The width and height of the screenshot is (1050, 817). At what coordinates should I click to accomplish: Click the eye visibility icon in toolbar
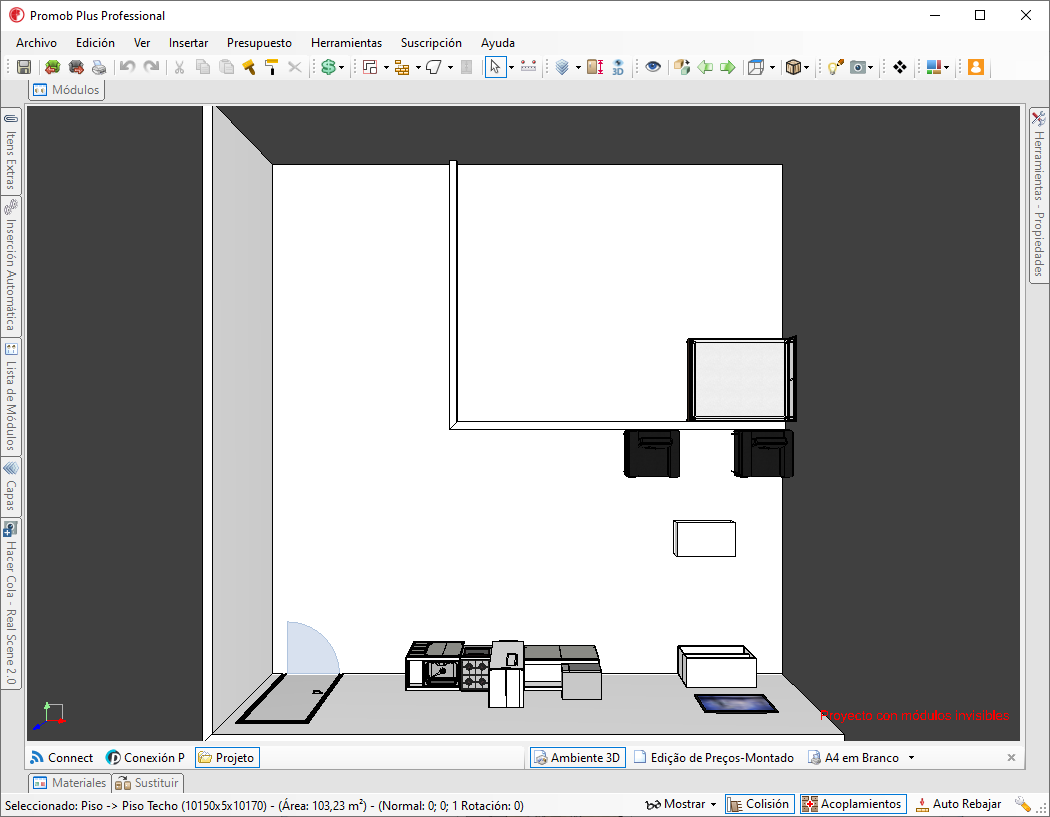653,67
